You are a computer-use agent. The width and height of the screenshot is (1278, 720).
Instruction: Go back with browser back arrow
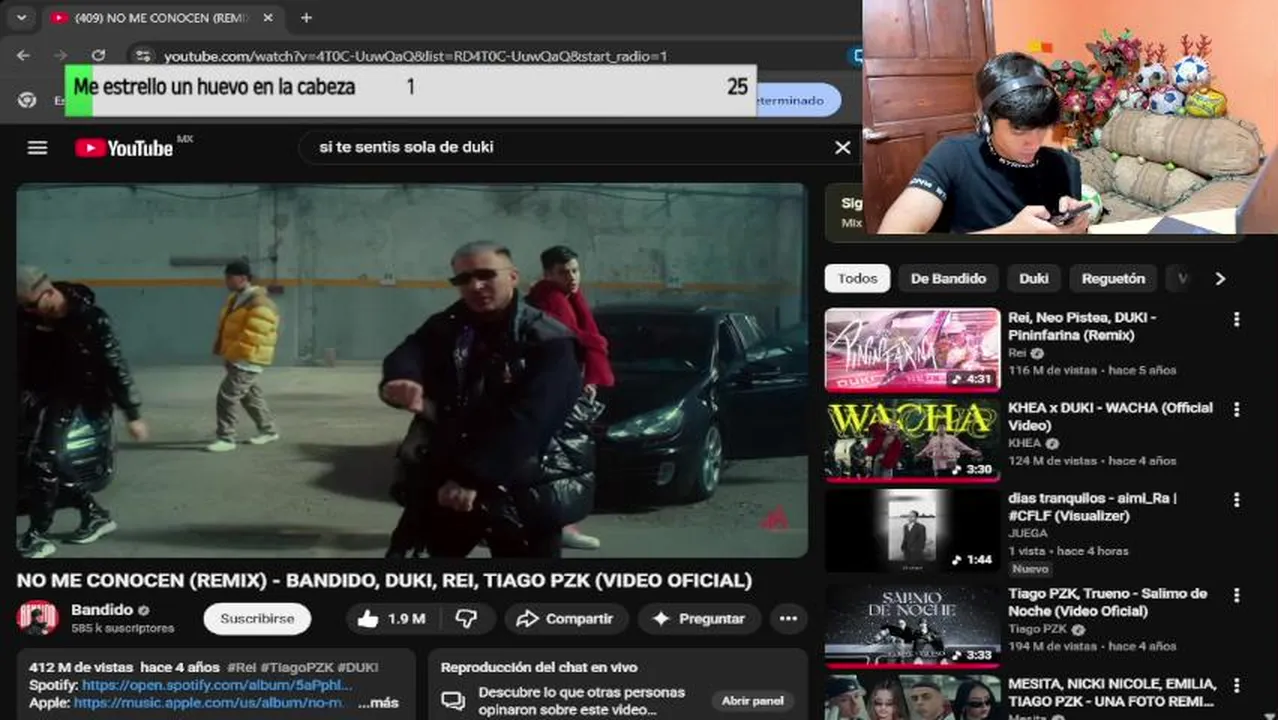(23, 56)
